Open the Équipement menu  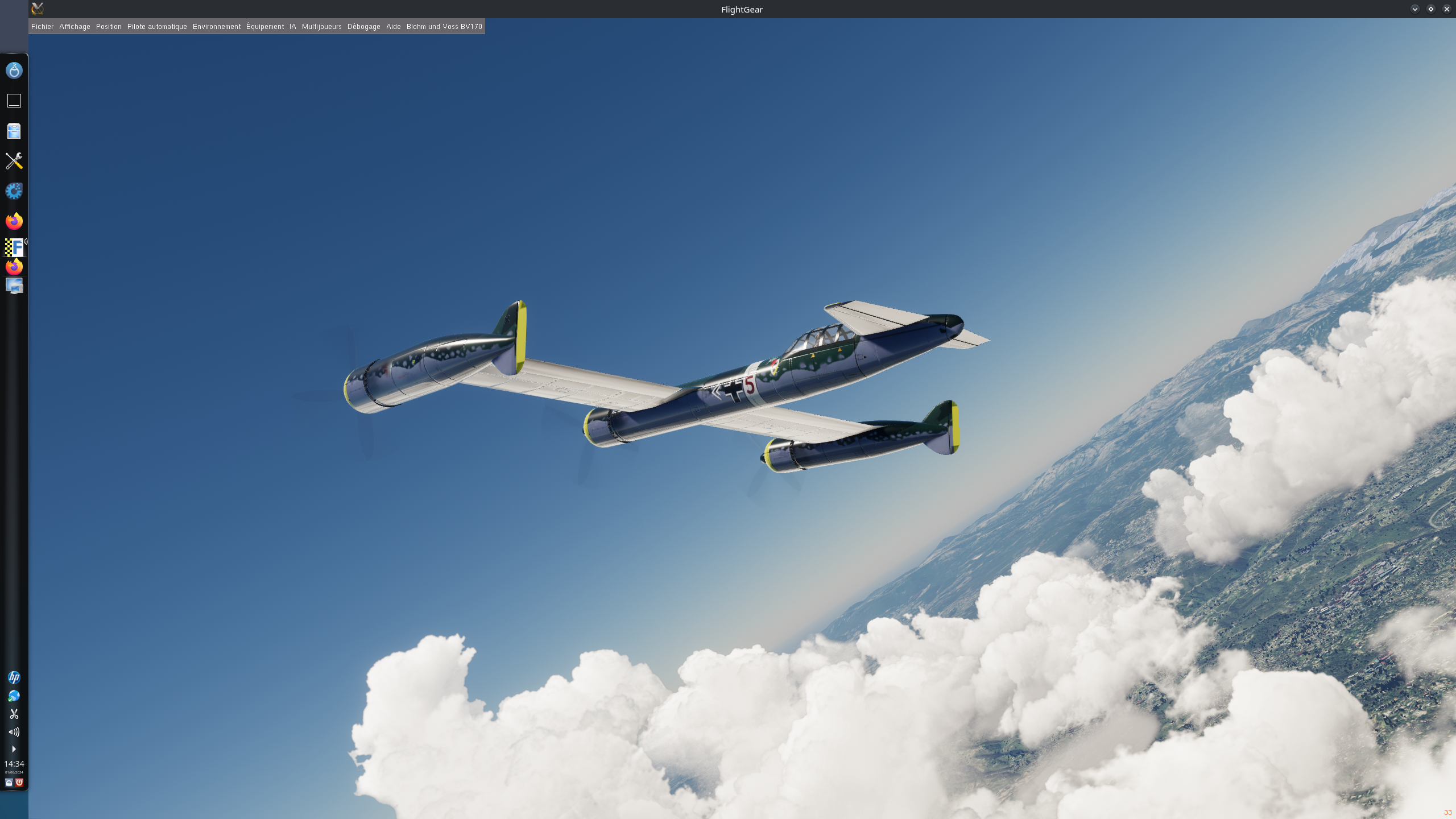pos(265,27)
